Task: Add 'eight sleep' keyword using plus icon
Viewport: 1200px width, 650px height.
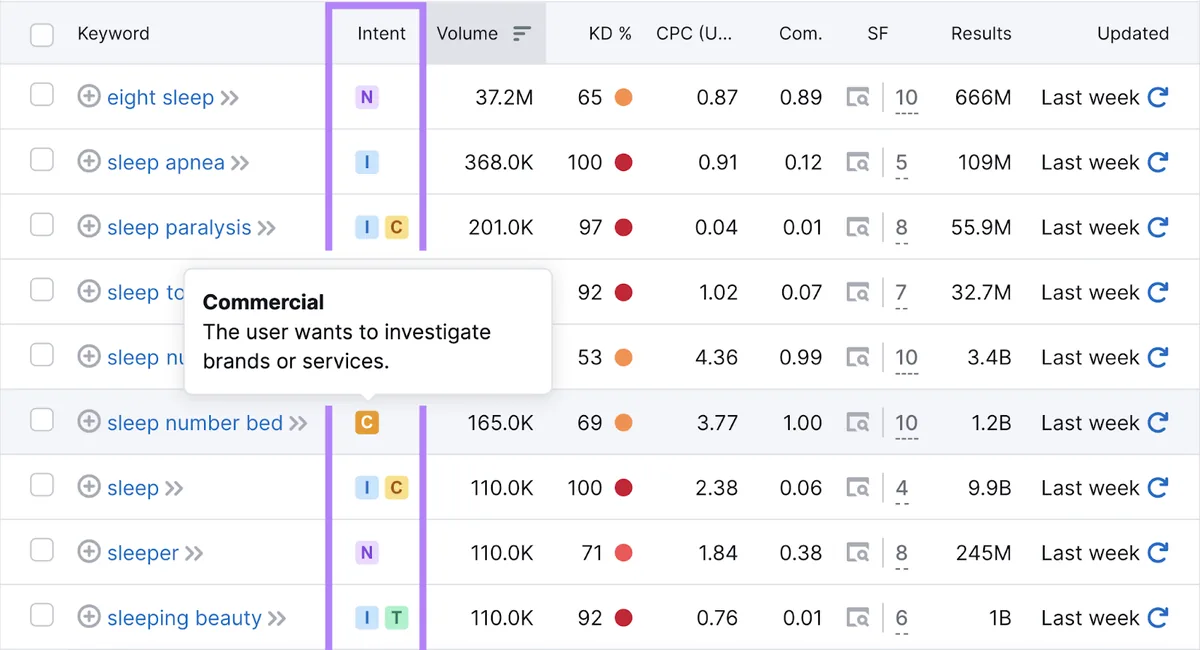Action: (x=89, y=97)
